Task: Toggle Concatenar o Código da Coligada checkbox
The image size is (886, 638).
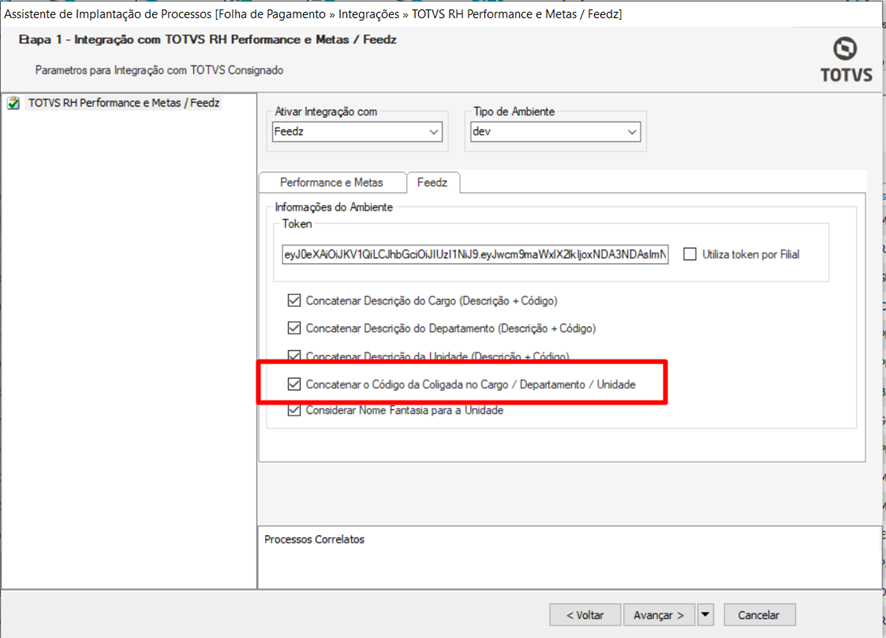Action: pos(294,384)
